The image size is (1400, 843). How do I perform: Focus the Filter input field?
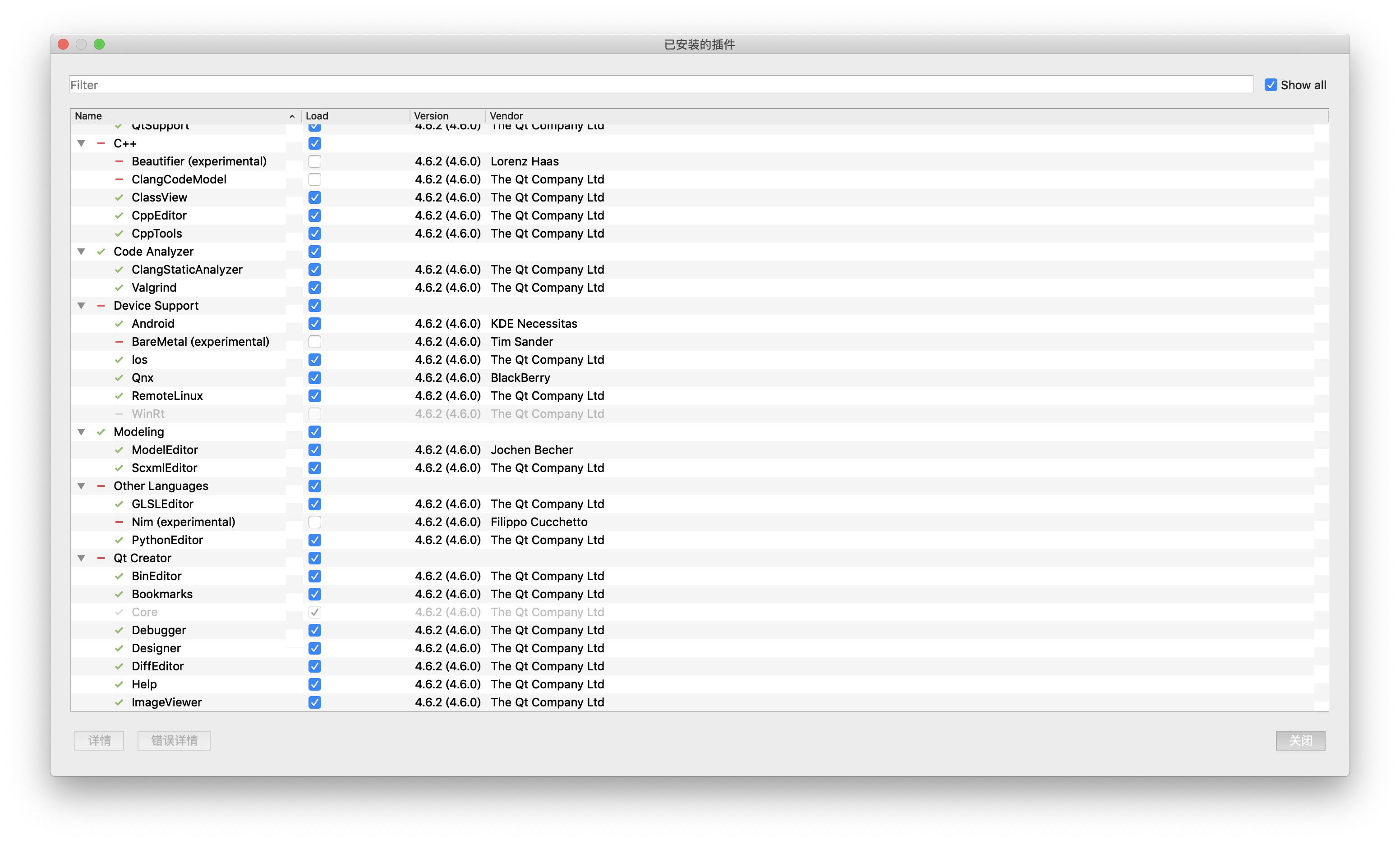click(x=661, y=85)
